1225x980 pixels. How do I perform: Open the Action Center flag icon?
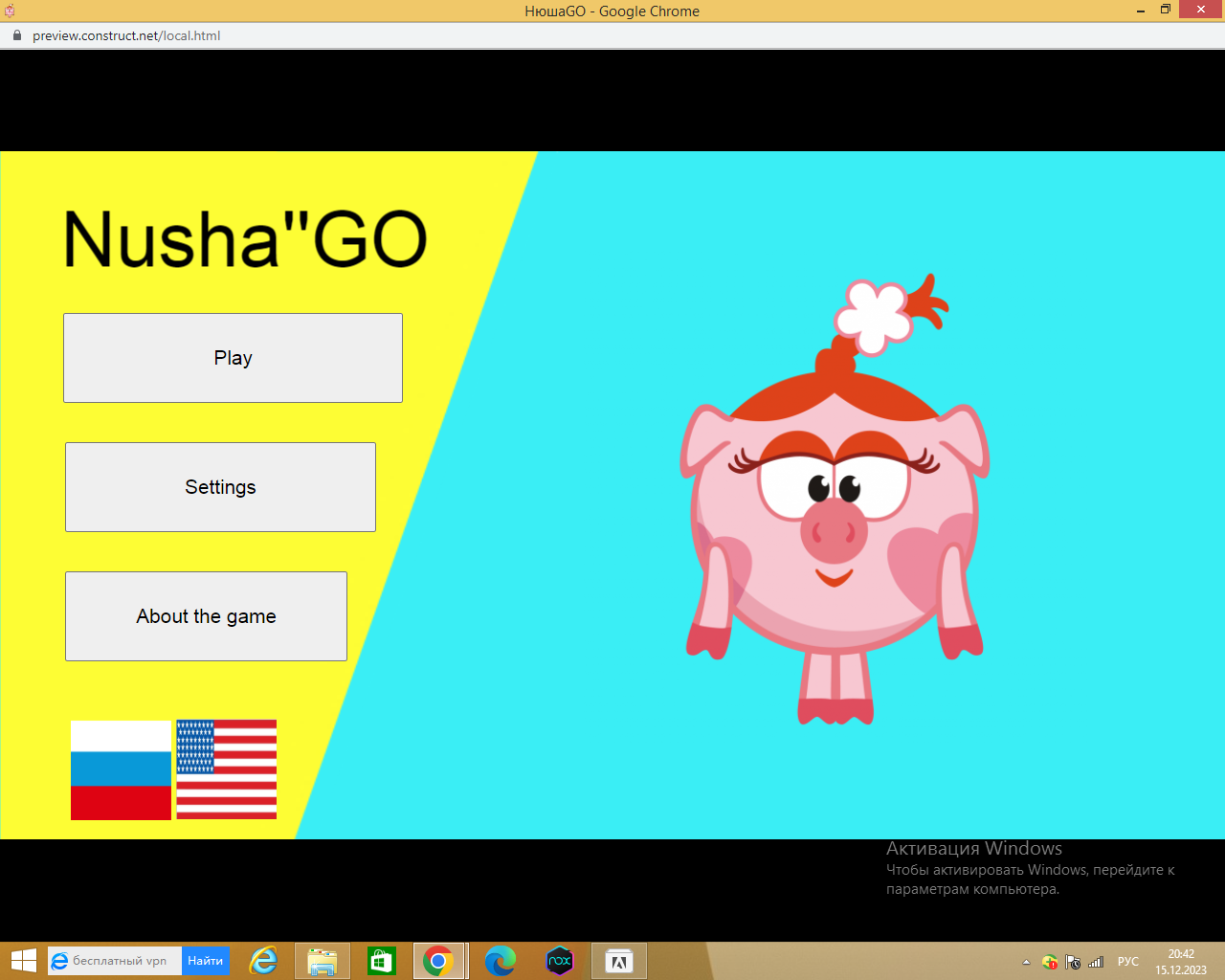(1073, 962)
